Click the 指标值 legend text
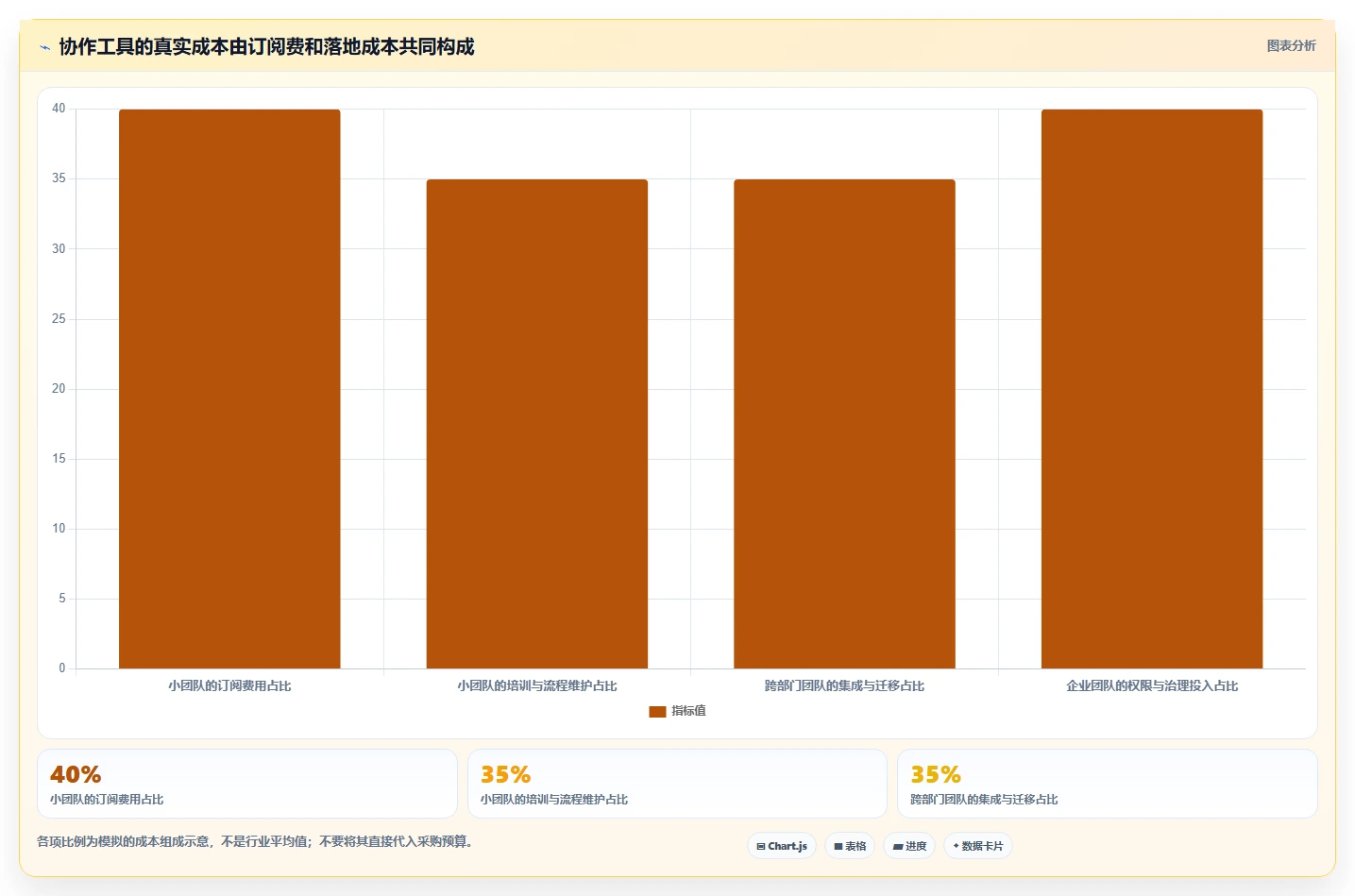1355x896 pixels. [688, 711]
